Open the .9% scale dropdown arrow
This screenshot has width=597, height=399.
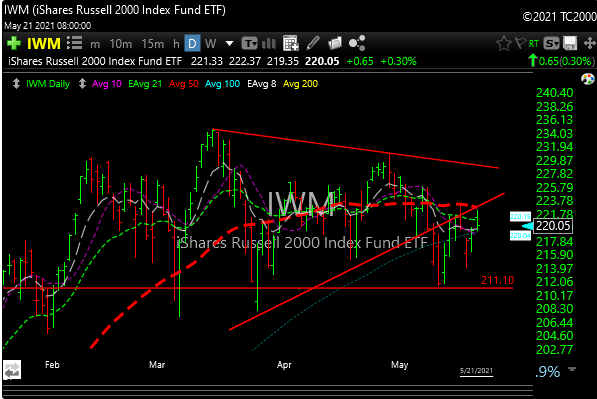572,369
